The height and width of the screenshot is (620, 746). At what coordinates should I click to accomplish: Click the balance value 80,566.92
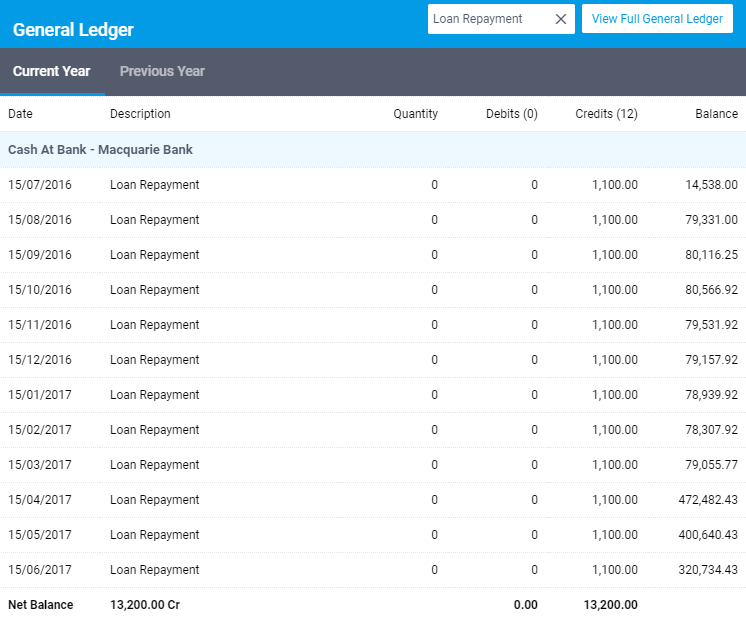(711, 290)
